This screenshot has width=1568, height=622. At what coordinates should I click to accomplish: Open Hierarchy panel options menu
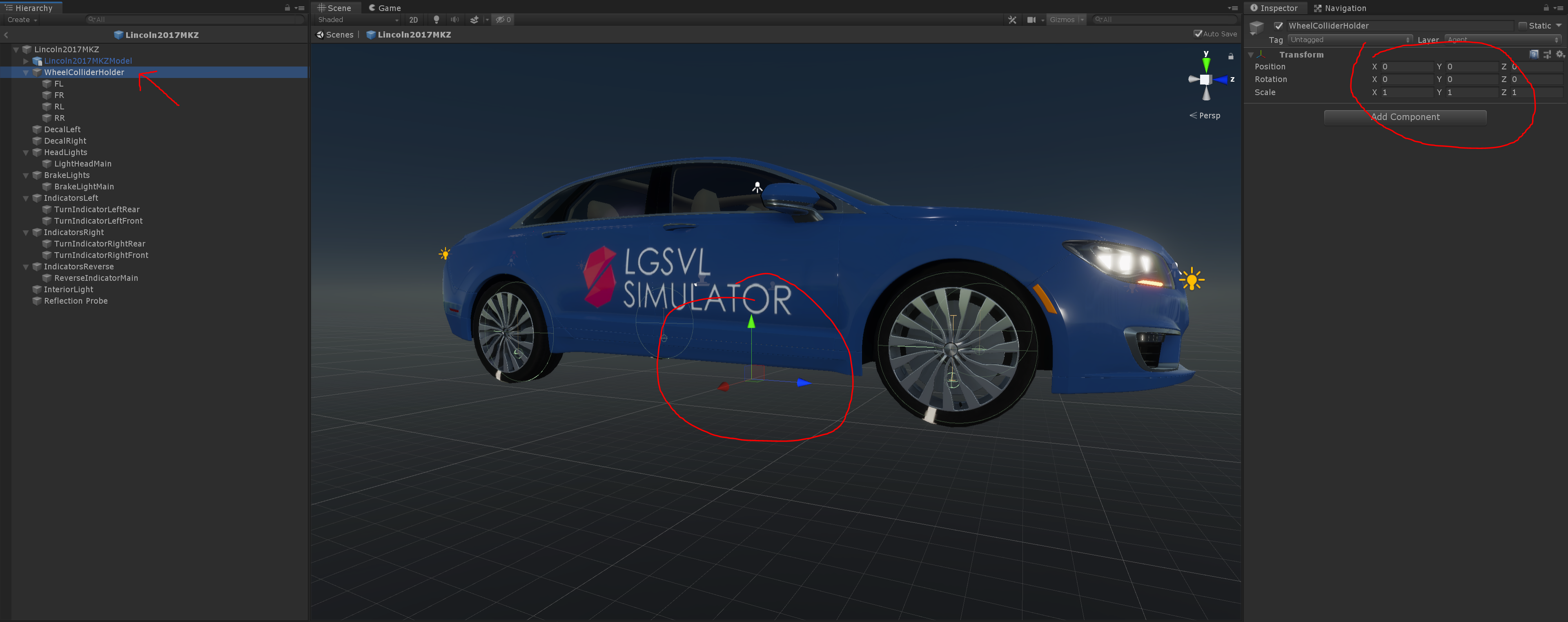tap(299, 8)
